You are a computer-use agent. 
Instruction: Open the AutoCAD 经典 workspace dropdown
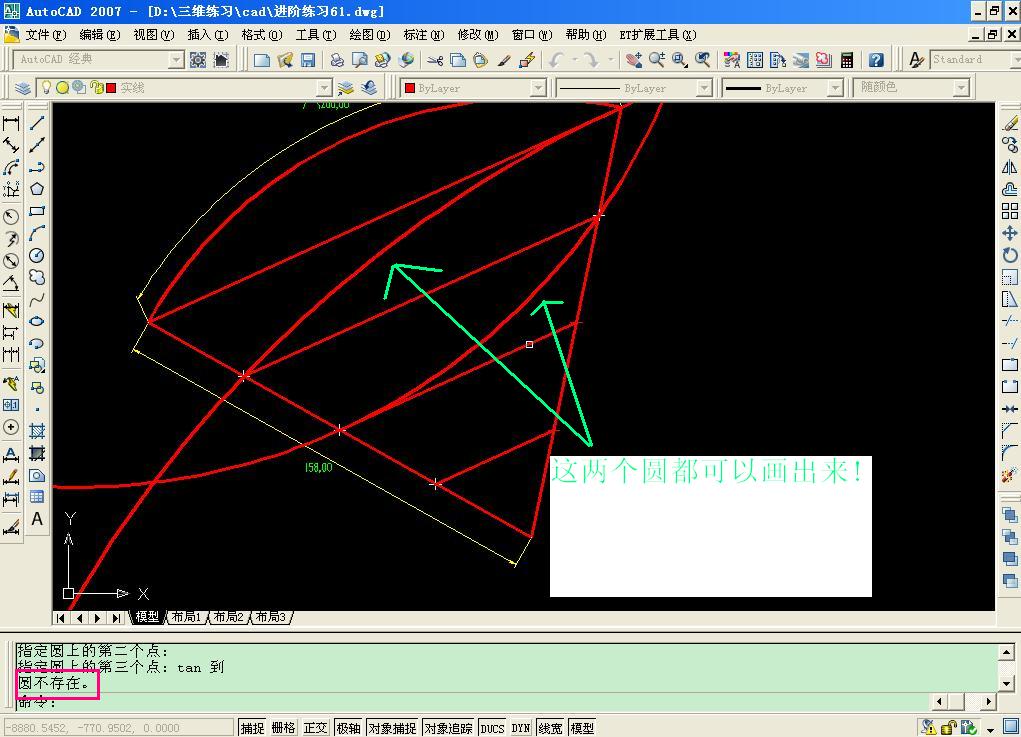(176, 60)
